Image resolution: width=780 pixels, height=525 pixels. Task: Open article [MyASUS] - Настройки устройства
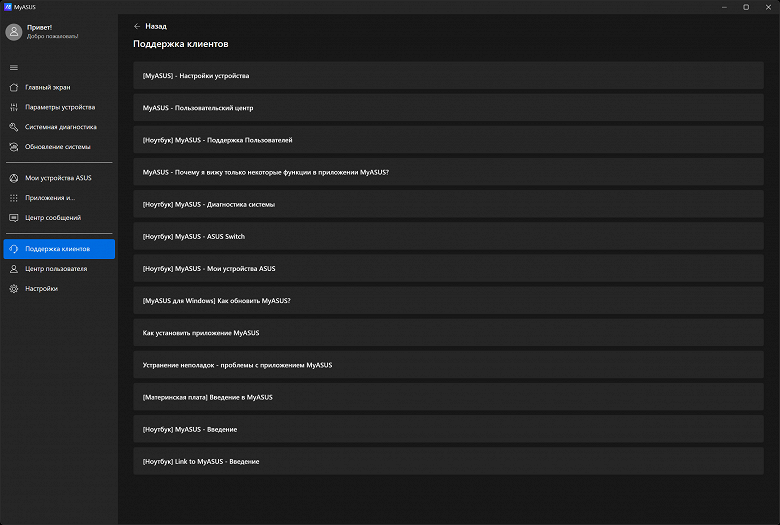tap(448, 76)
